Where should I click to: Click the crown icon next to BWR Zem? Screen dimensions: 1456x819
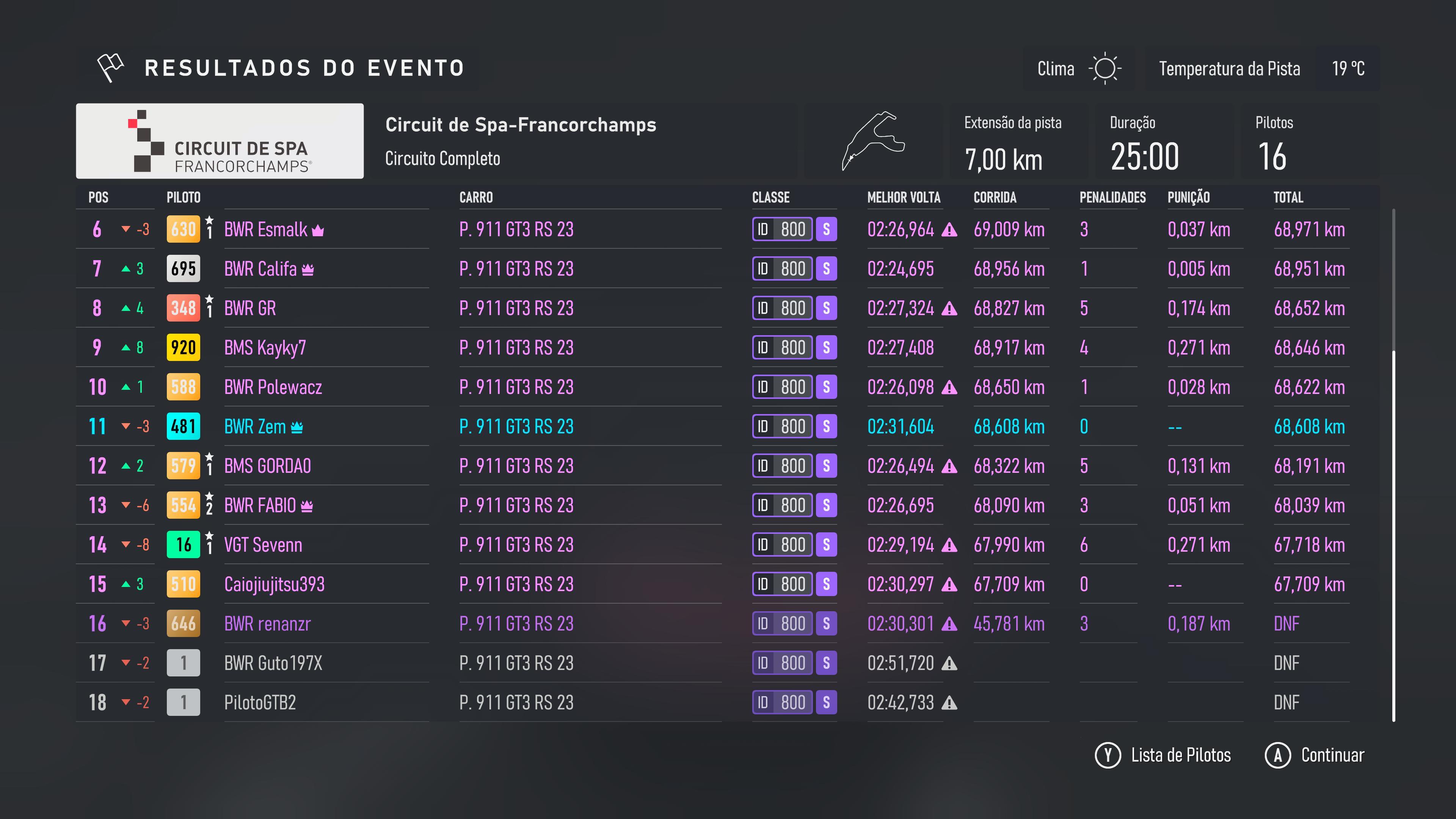(297, 427)
